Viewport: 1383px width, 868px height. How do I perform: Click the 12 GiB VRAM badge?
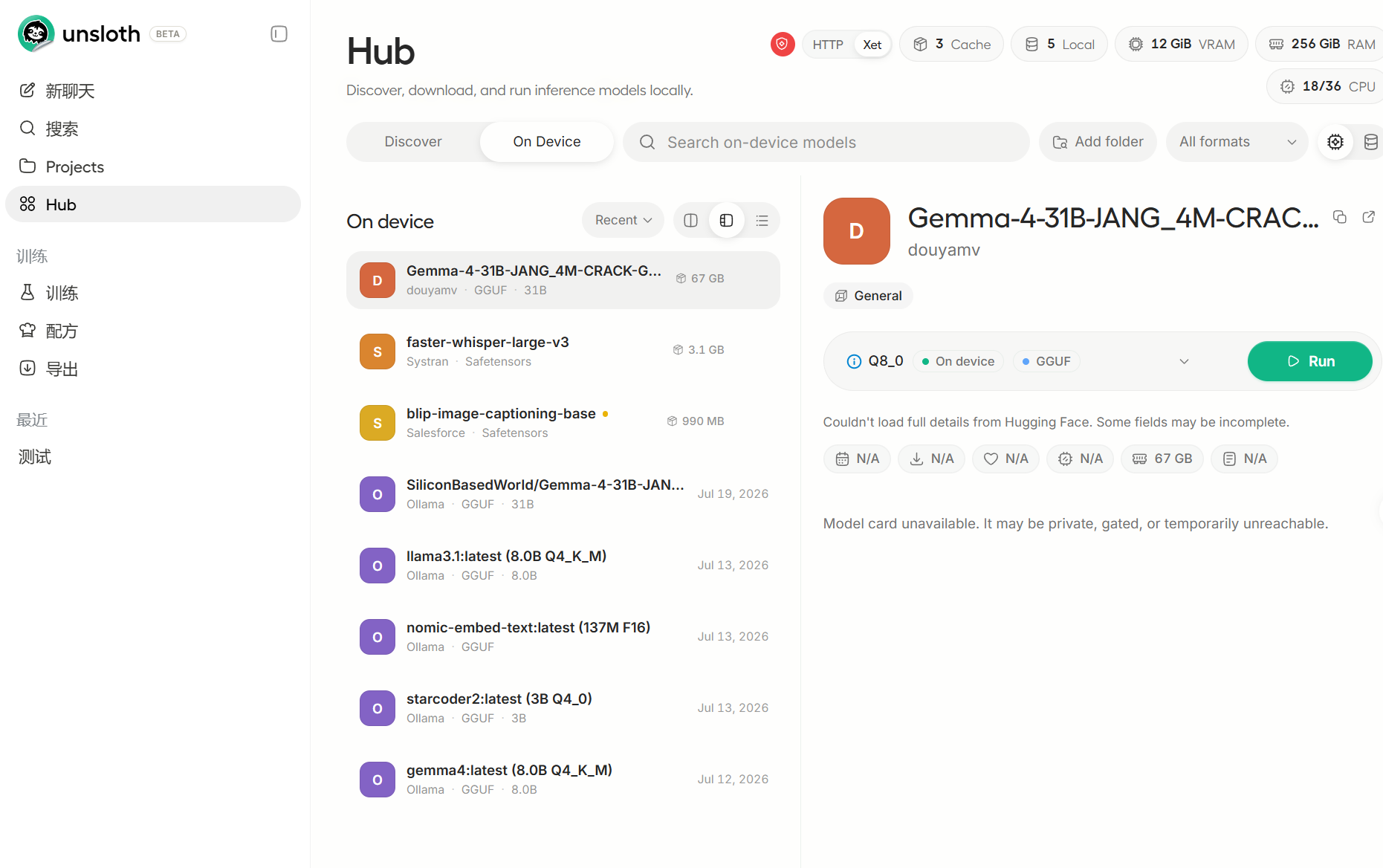(1182, 45)
